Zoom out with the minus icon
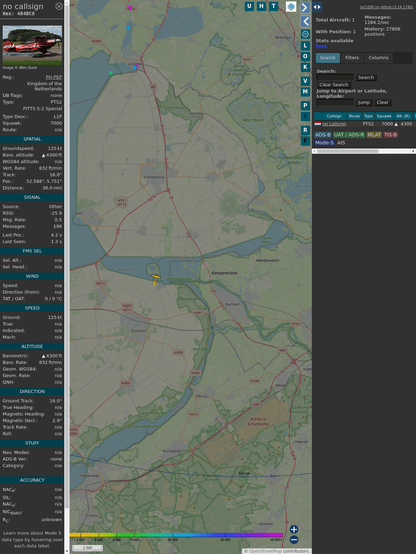The width and height of the screenshot is (416, 554). pyautogui.click(x=294, y=540)
